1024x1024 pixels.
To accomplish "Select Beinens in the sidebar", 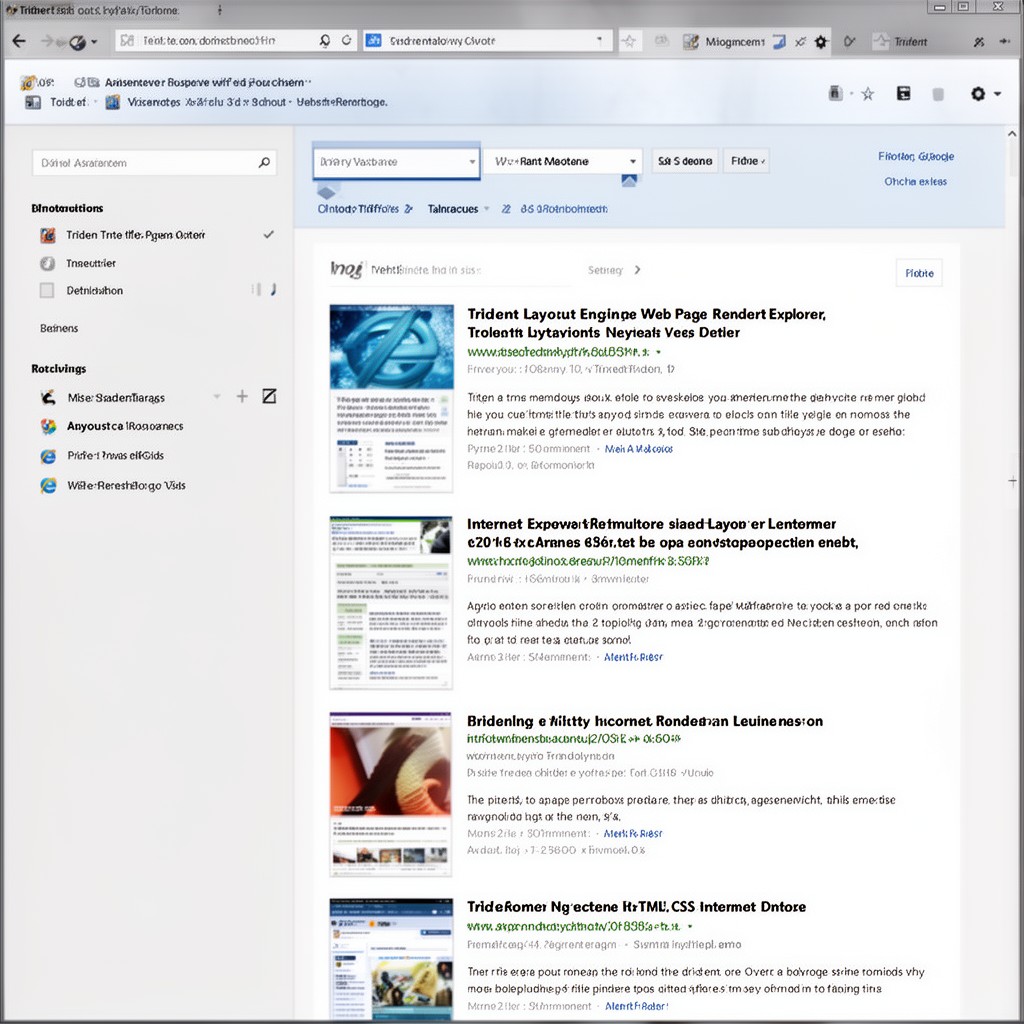I will tap(59, 328).
